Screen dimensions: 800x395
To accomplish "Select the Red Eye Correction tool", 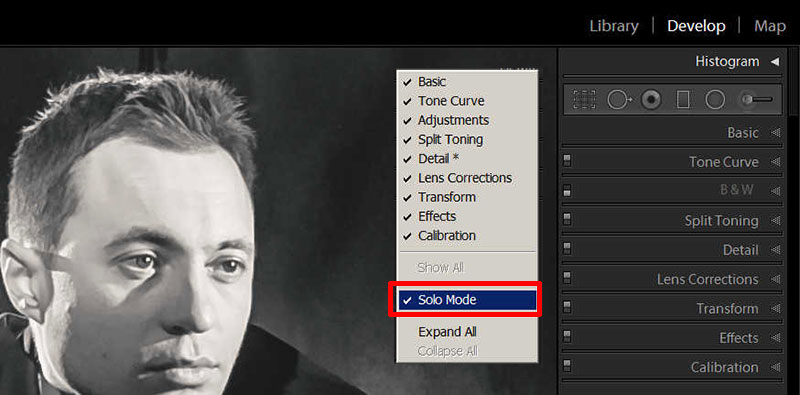I will pyautogui.click(x=651, y=99).
